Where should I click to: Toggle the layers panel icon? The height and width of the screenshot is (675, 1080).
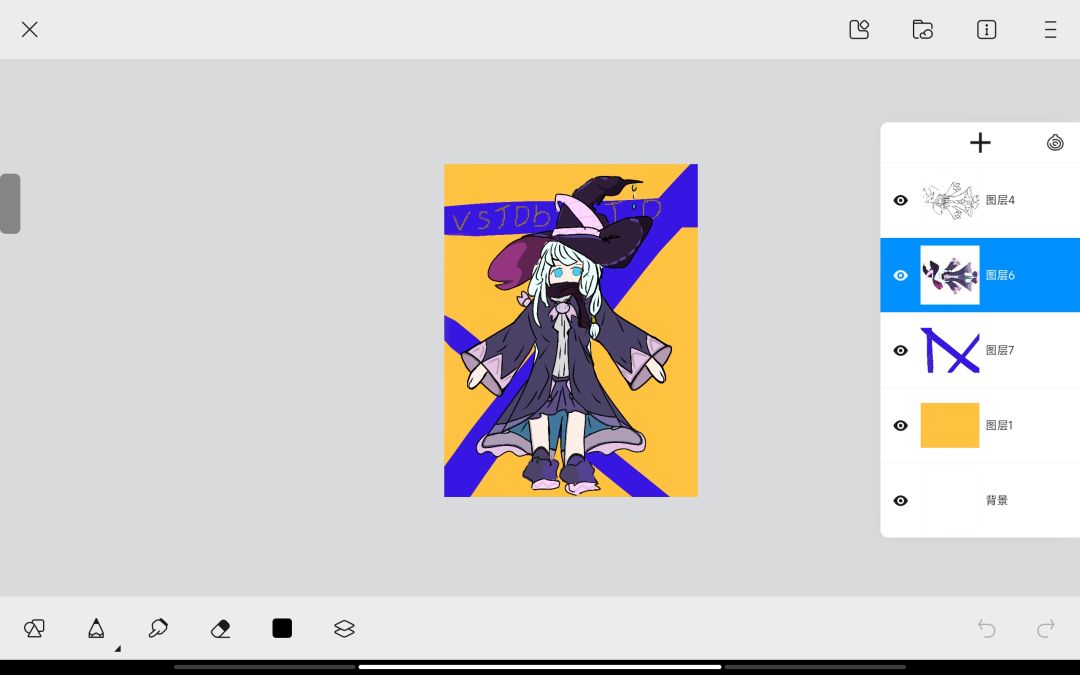(x=344, y=628)
